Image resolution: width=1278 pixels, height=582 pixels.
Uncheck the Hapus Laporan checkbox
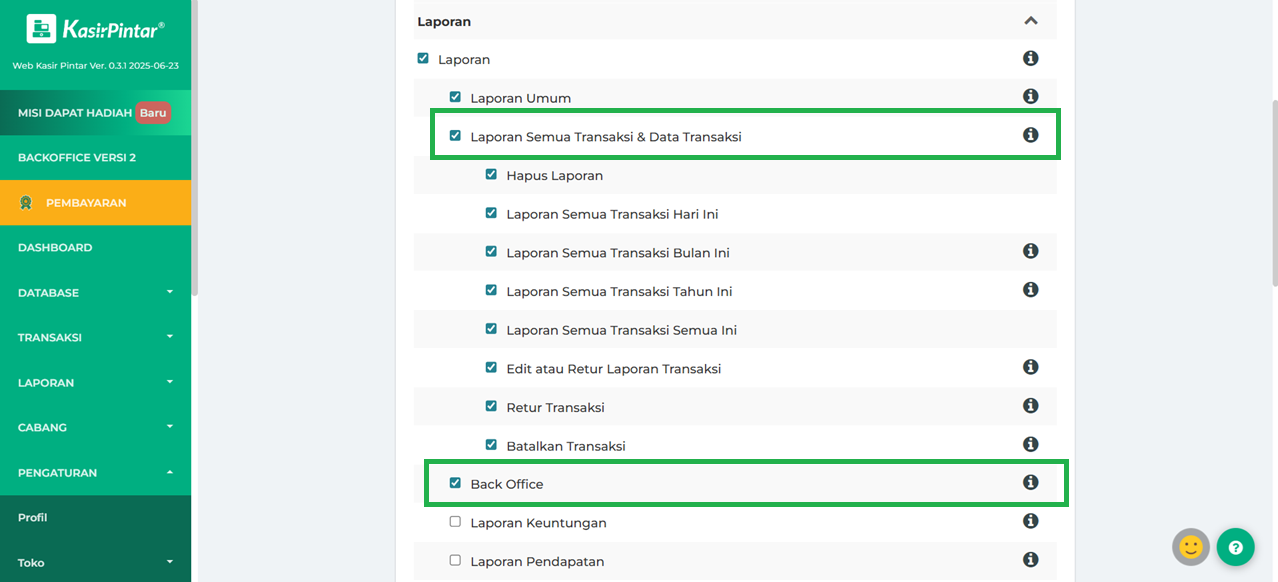[491, 175]
